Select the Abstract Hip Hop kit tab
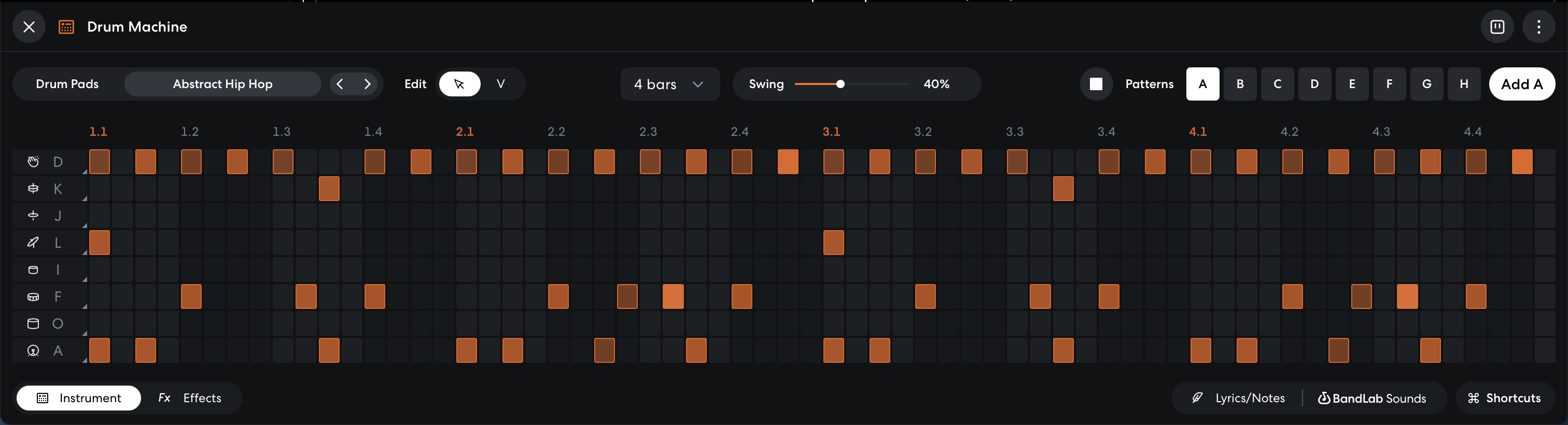This screenshot has height=425, width=1568. click(x=223, y=84)
